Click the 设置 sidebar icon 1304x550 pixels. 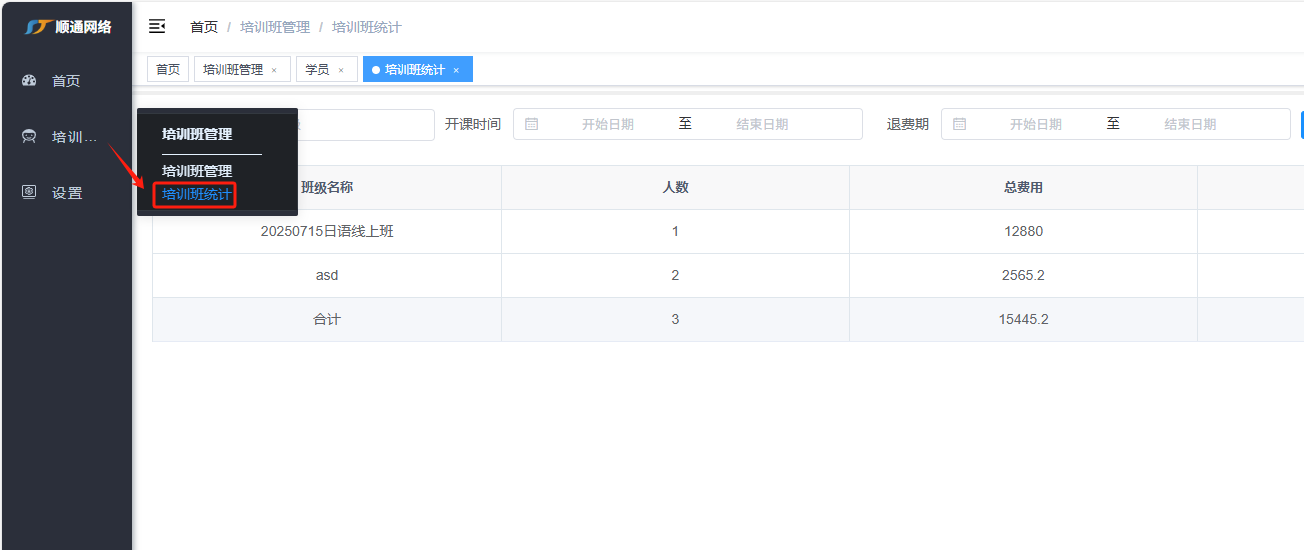point(29,193)
